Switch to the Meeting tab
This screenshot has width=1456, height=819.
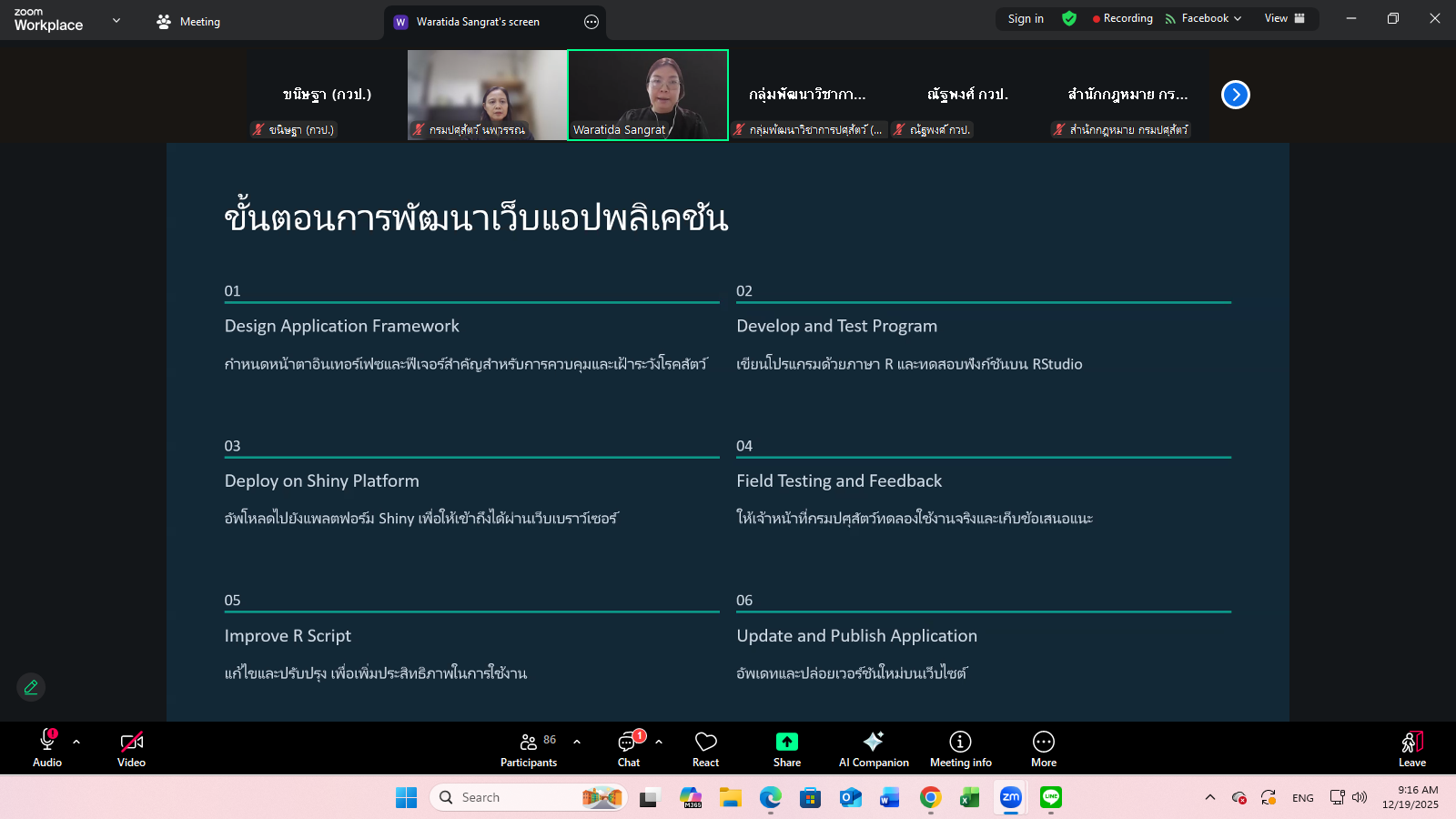point(188,21)
